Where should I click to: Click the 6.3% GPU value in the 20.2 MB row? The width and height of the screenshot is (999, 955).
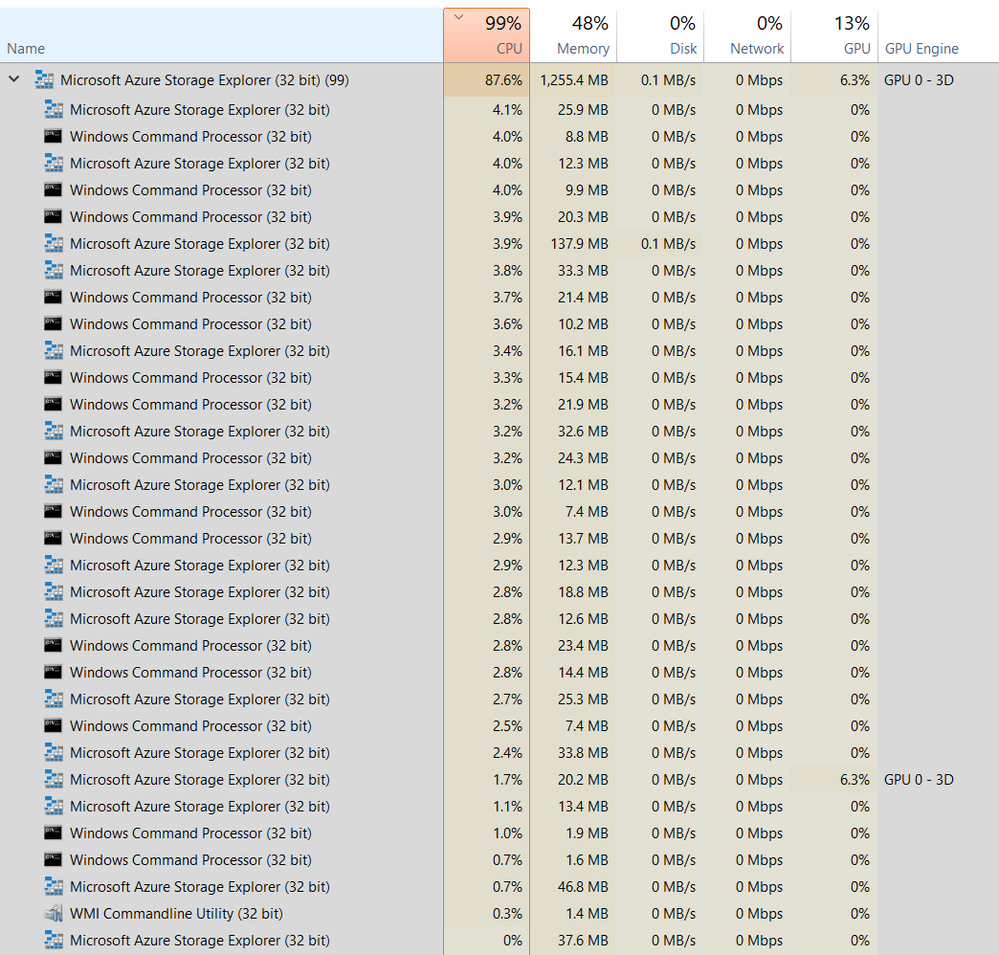coord(854,779)
